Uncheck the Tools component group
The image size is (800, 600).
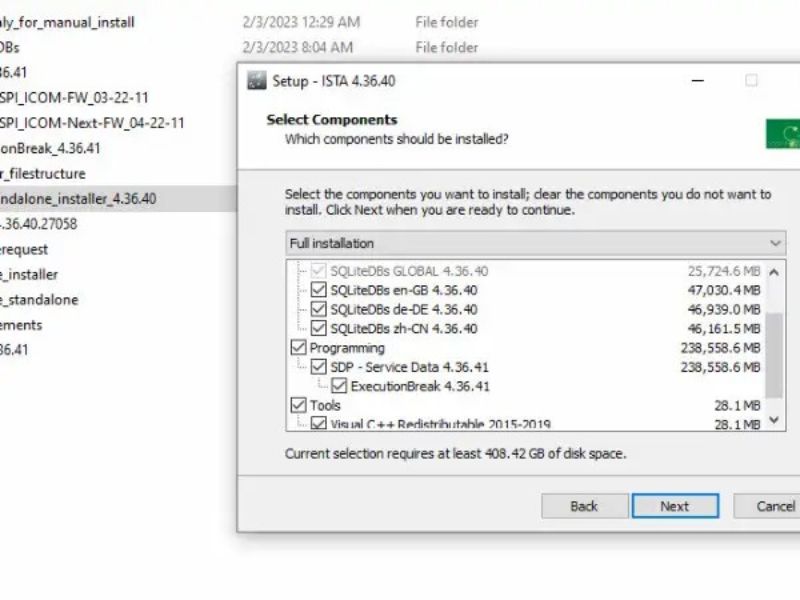(298, 405)
